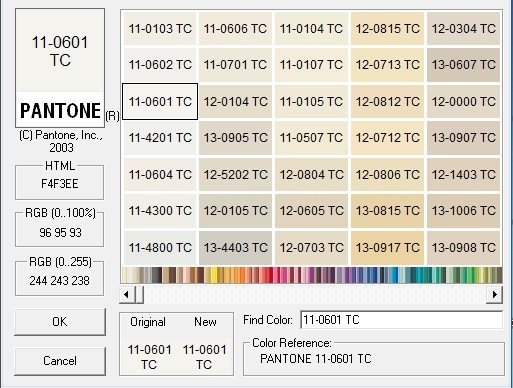513x388 pixels.
Task: Select the 11-0606 TC swatch
Action: click(235, 29)
